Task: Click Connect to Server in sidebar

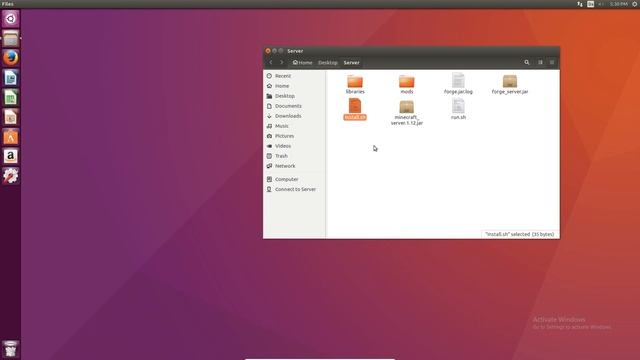Action: click(294, 189)
